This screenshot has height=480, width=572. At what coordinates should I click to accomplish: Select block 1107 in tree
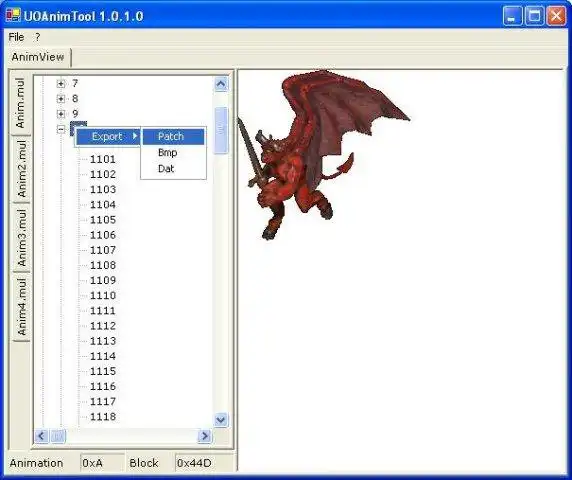[103, 250]
